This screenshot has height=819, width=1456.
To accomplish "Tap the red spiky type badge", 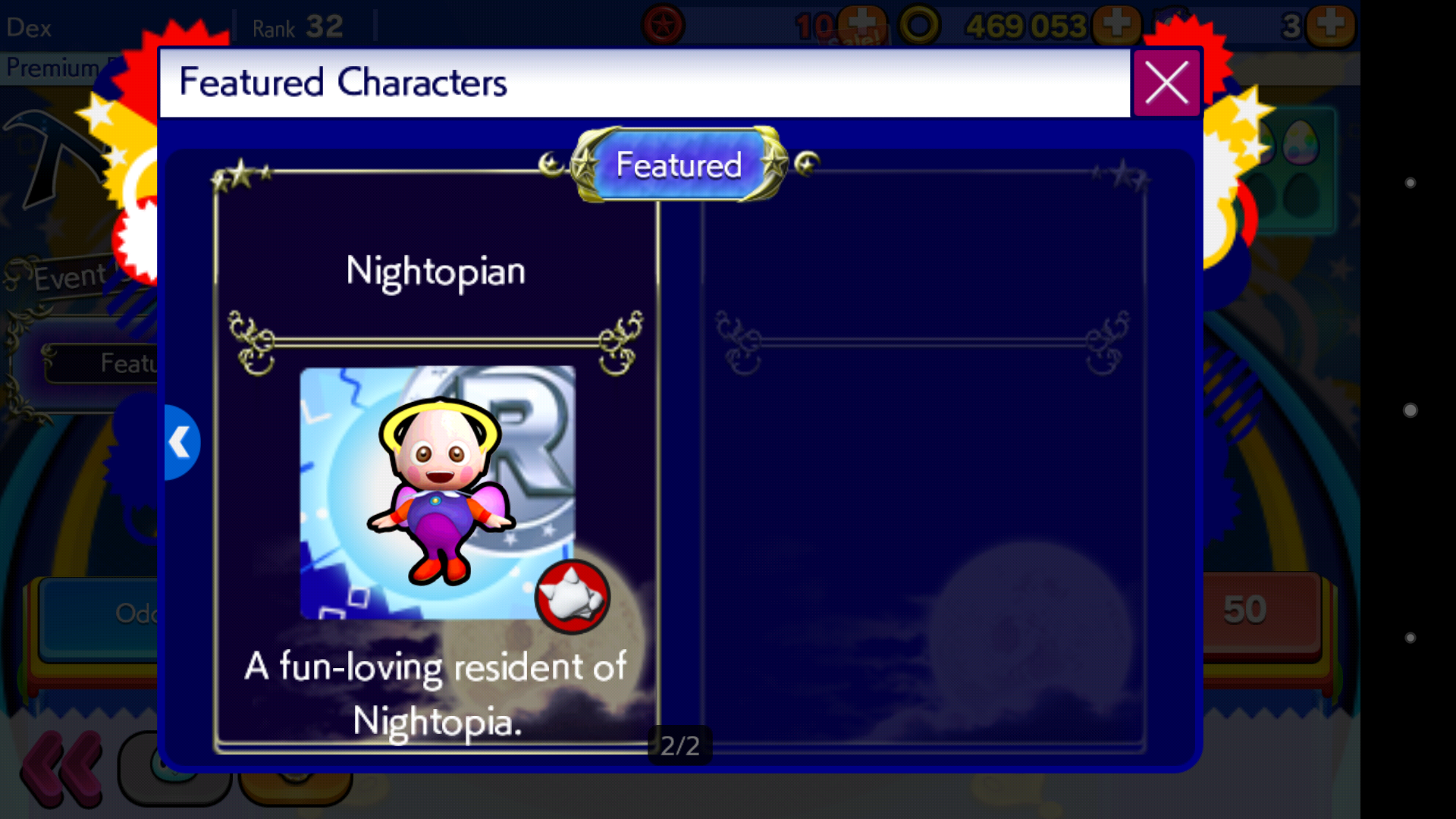I will 572,597.
